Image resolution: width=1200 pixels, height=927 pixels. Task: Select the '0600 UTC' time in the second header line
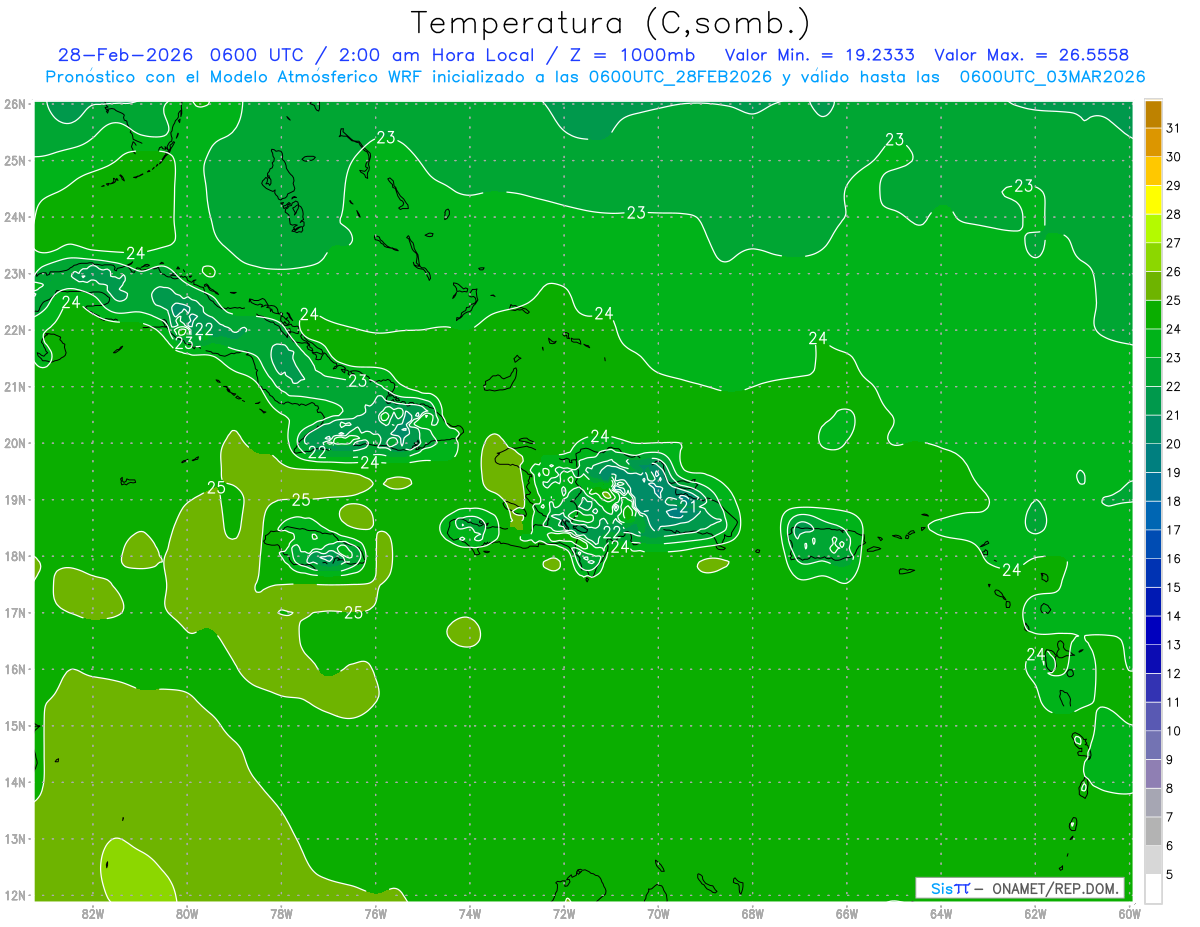255,55
